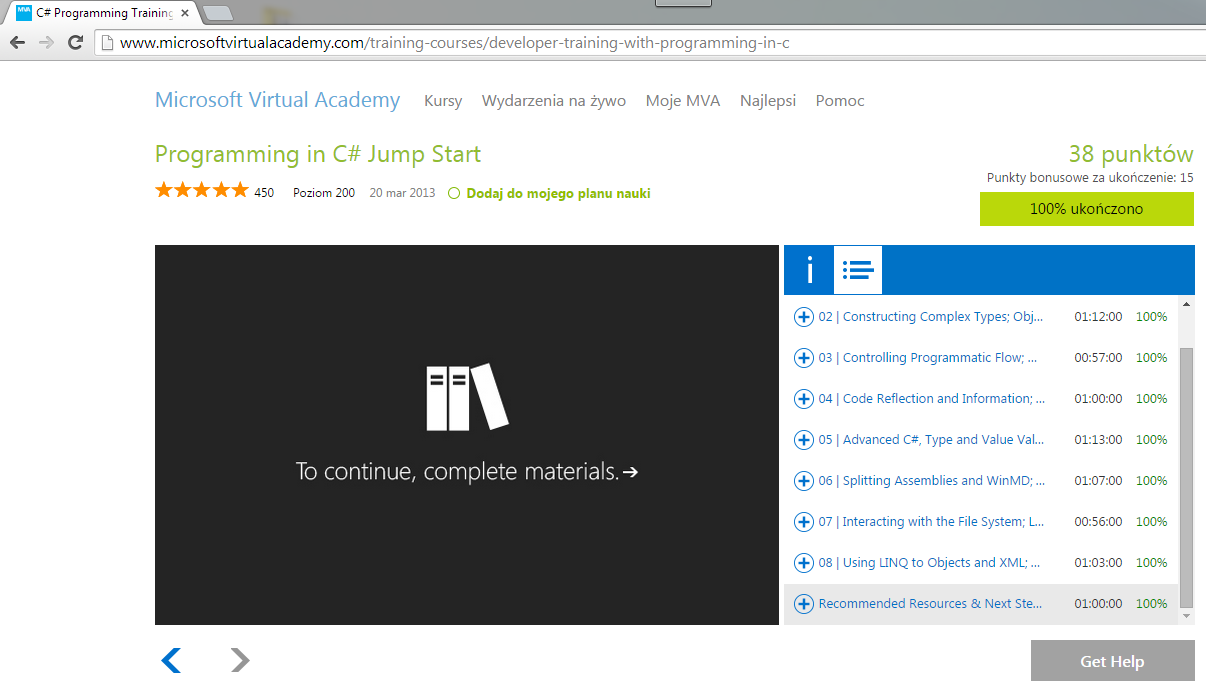Expand module 05 Advanced C# plus icon

click(803, 440)
